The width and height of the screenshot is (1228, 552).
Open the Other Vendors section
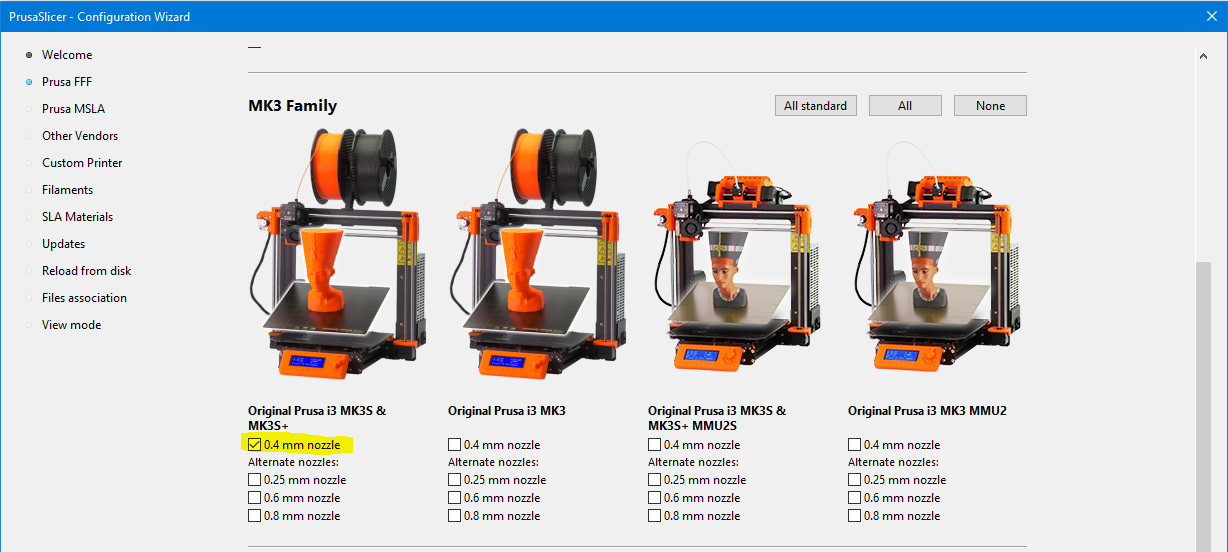pos(80,136)
